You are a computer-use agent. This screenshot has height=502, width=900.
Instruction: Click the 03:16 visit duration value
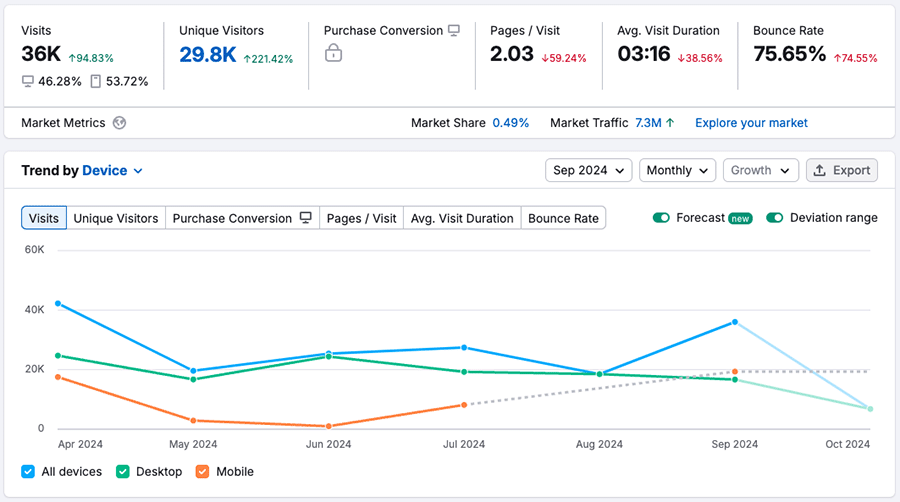coord(643,54)
